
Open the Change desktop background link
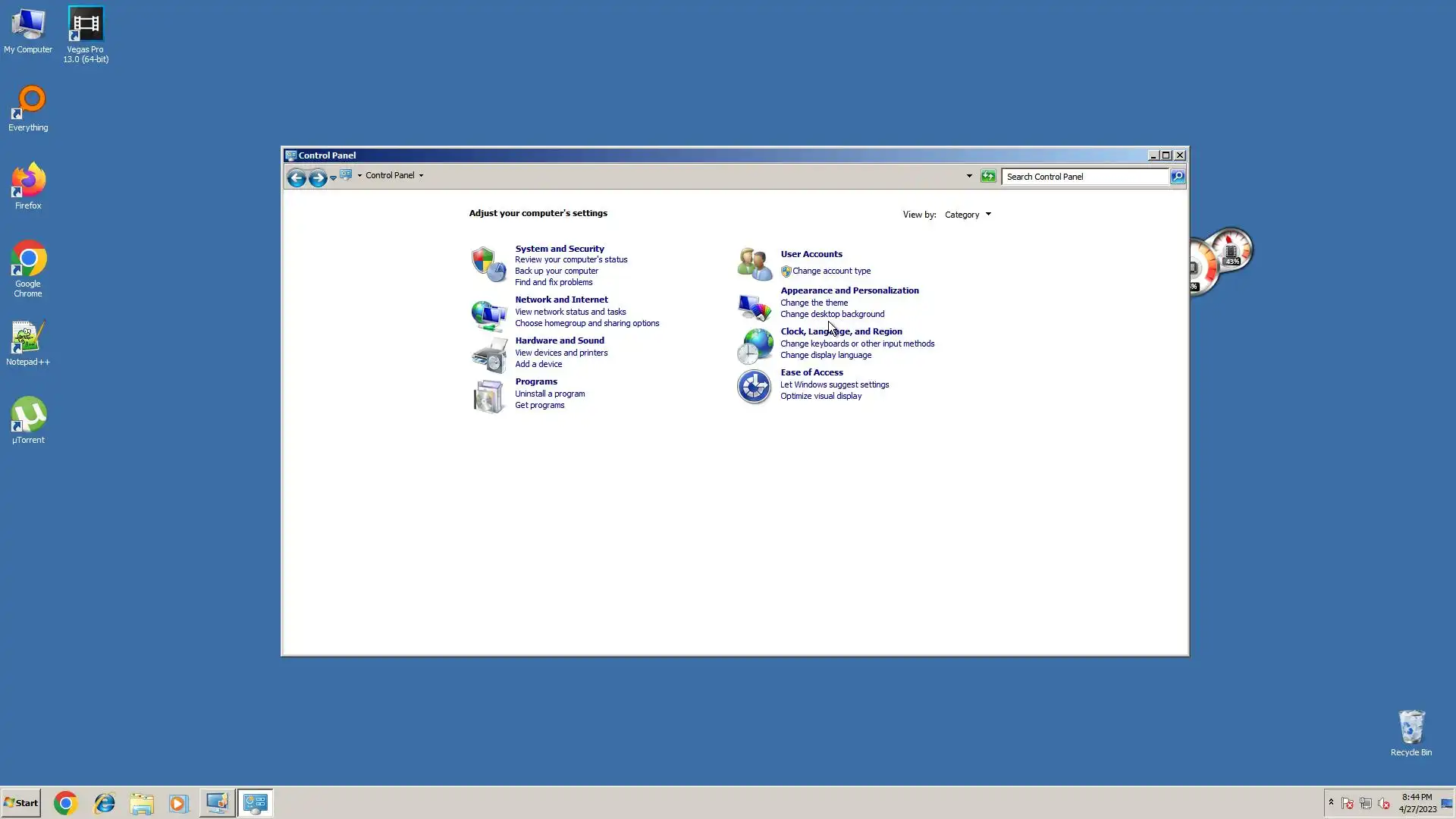832,314
